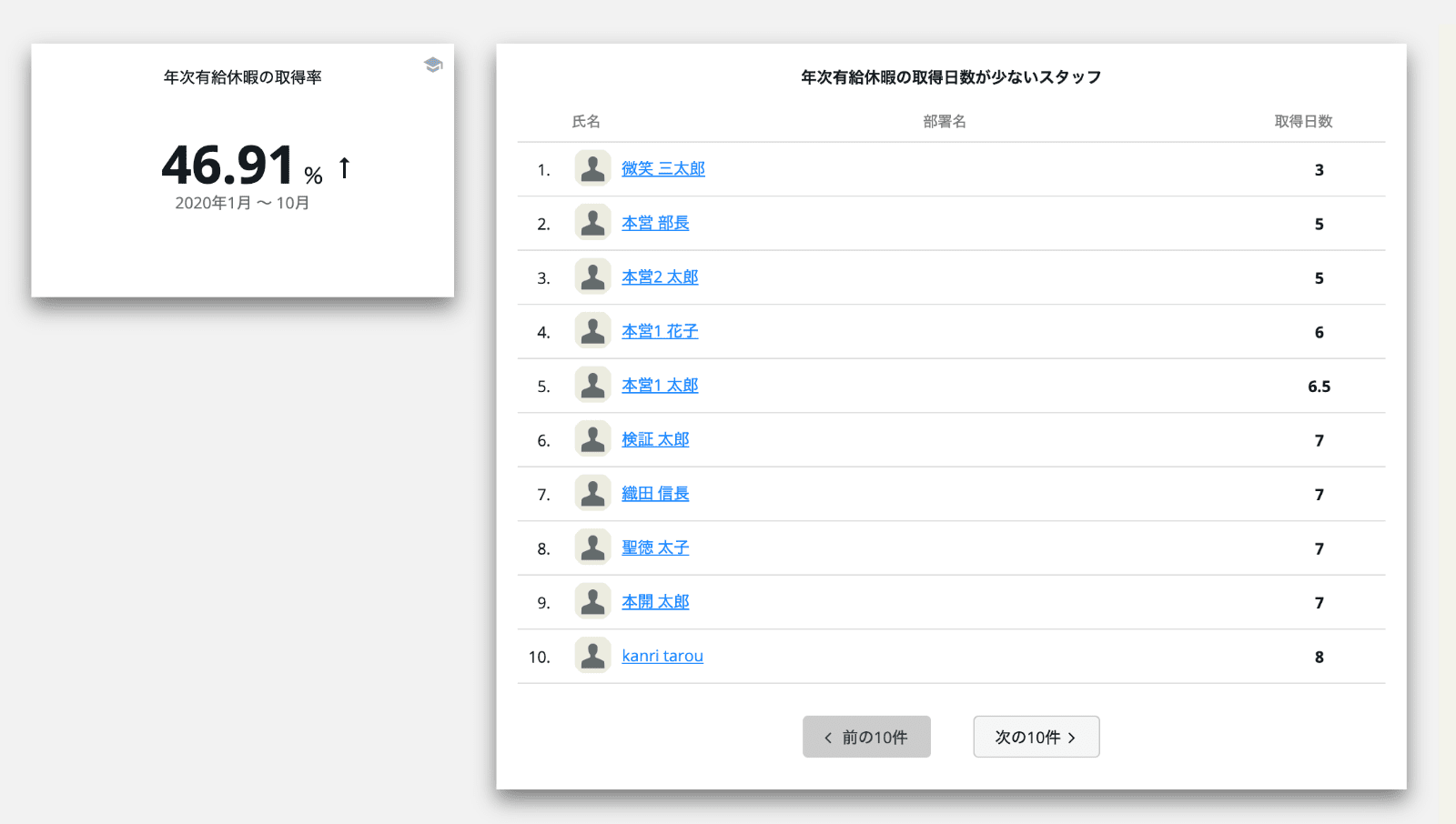Open staff link 本営1 花子
The width and height of the screenshot is (1456, 824).
(660, 331)
